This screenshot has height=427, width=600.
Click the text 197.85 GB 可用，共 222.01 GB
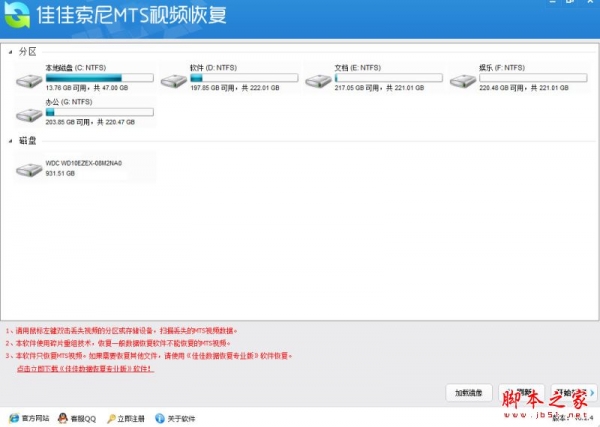pos(235,88)
